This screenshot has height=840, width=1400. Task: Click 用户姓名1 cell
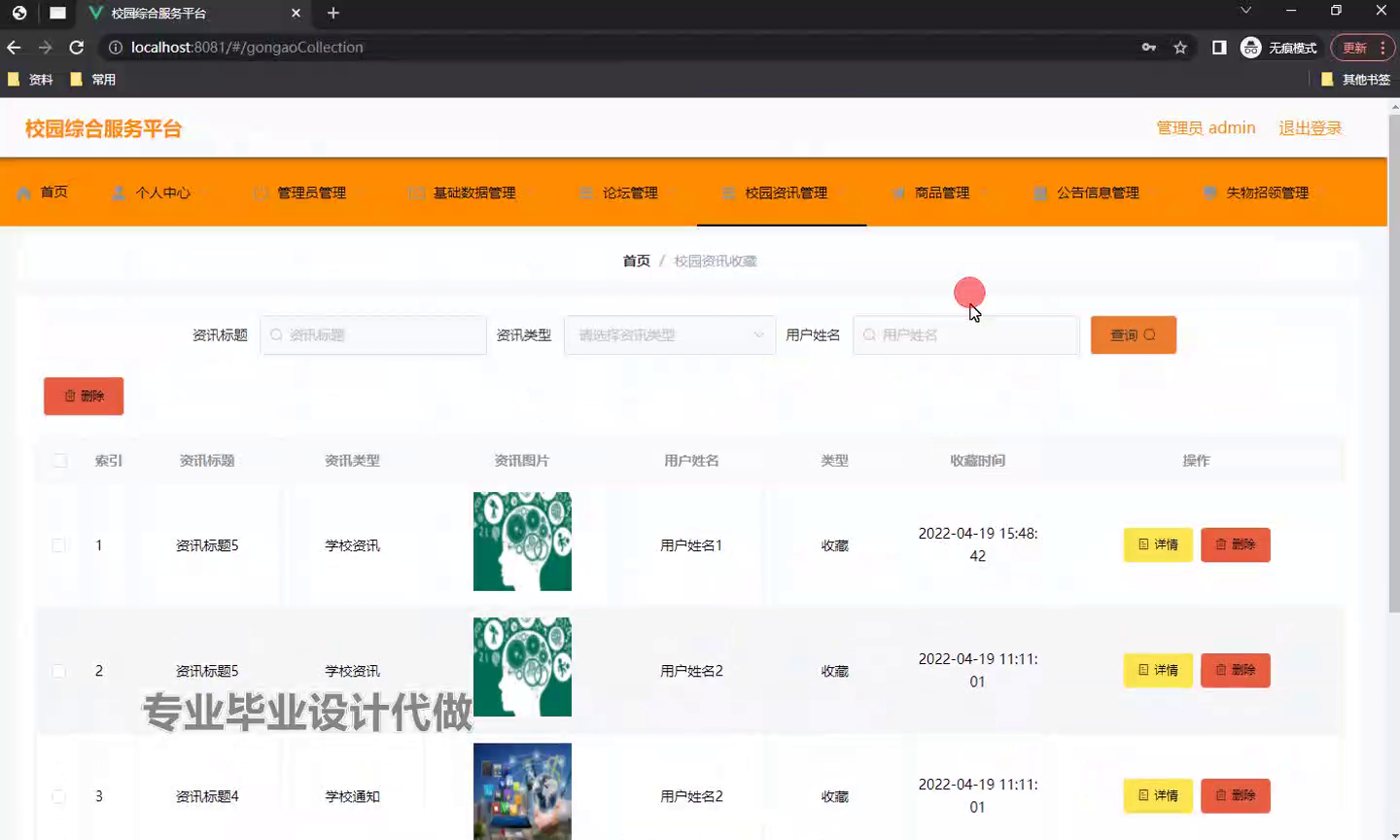coord(691,545)
